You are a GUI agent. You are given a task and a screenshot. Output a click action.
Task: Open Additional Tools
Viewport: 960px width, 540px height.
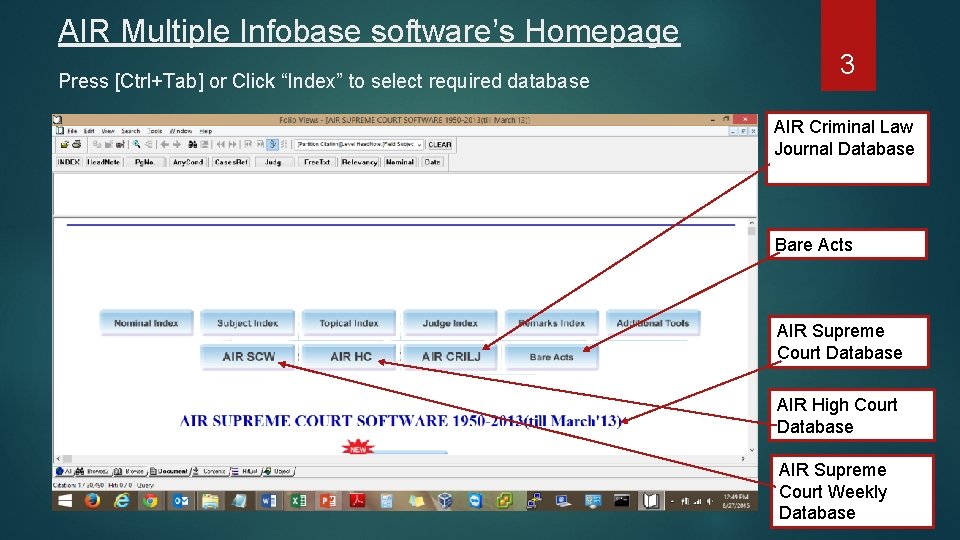653,323
